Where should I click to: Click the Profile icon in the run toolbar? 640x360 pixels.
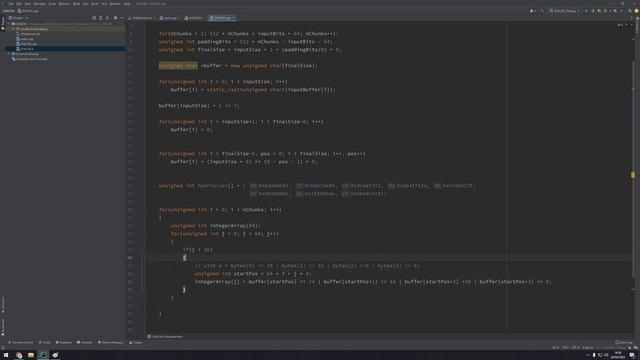[x=605, y=11]
